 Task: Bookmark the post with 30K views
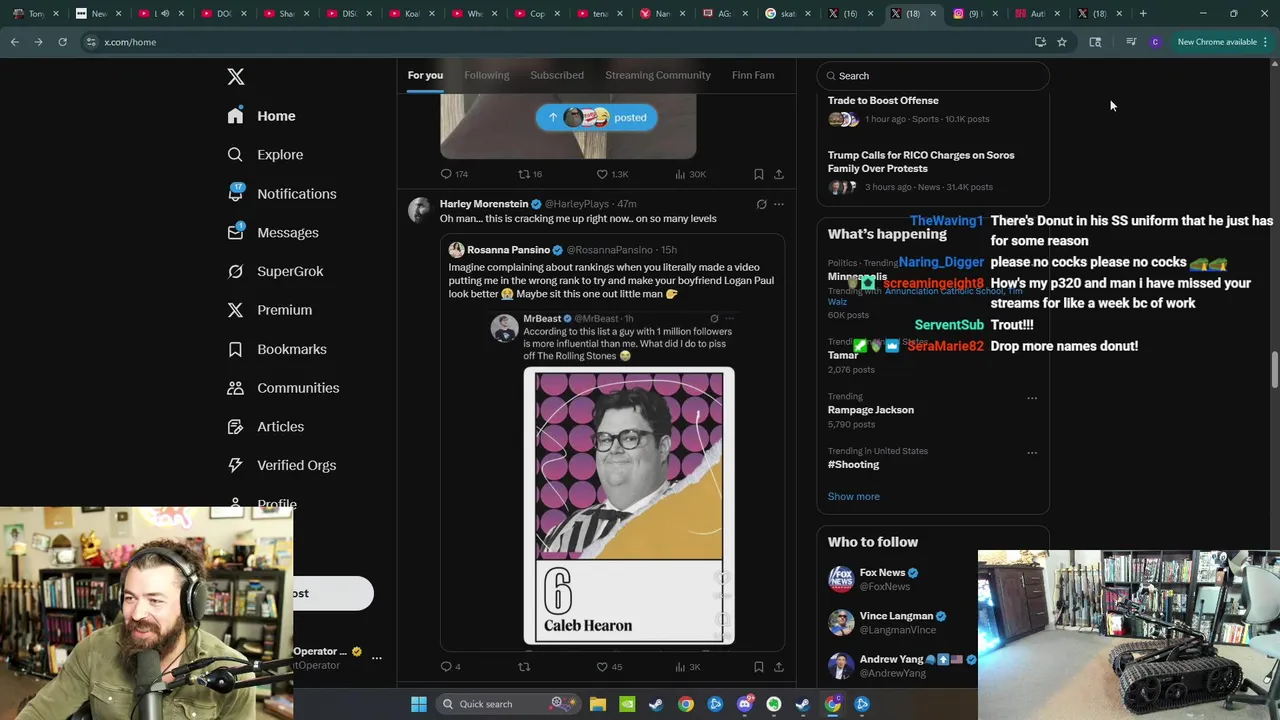tap(759, 174)
